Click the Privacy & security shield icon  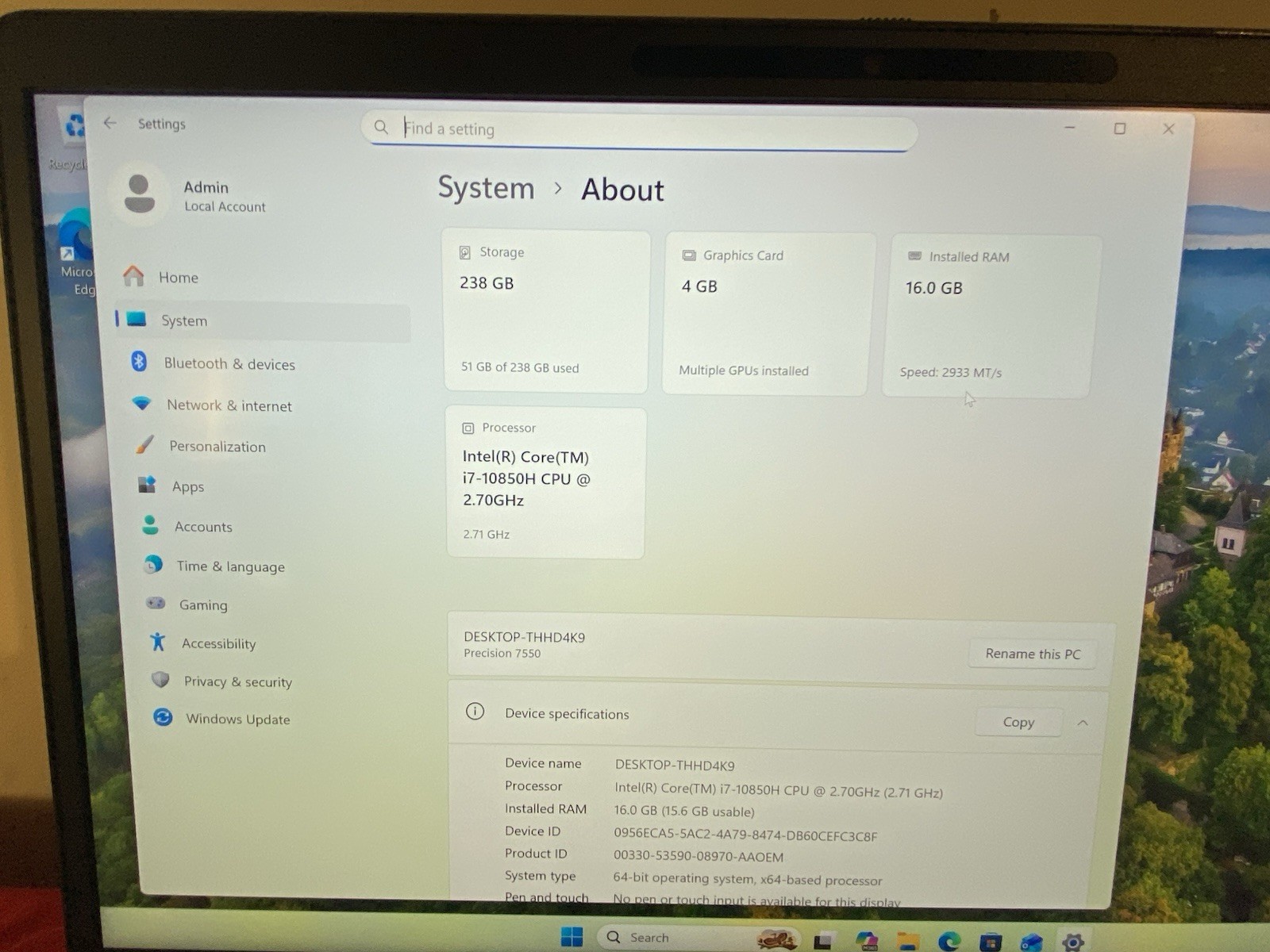[160, 680]
